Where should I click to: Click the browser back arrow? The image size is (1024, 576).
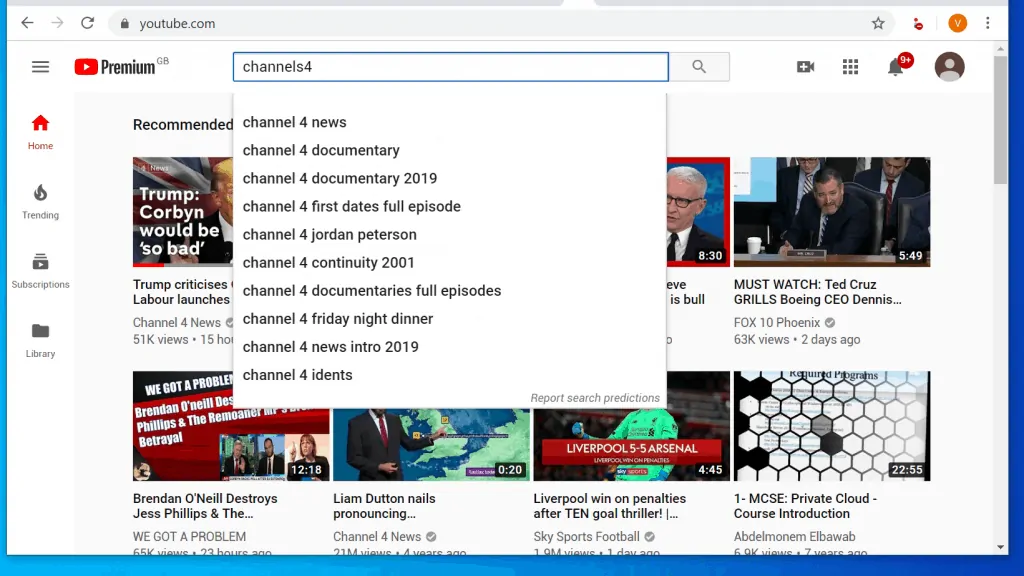27,23
